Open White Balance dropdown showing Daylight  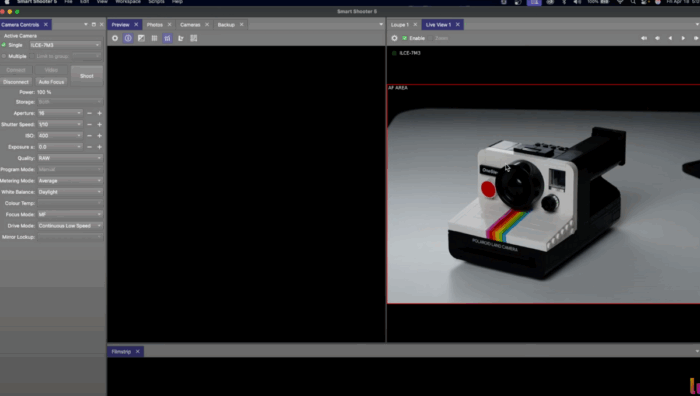[x=70, y=192]
